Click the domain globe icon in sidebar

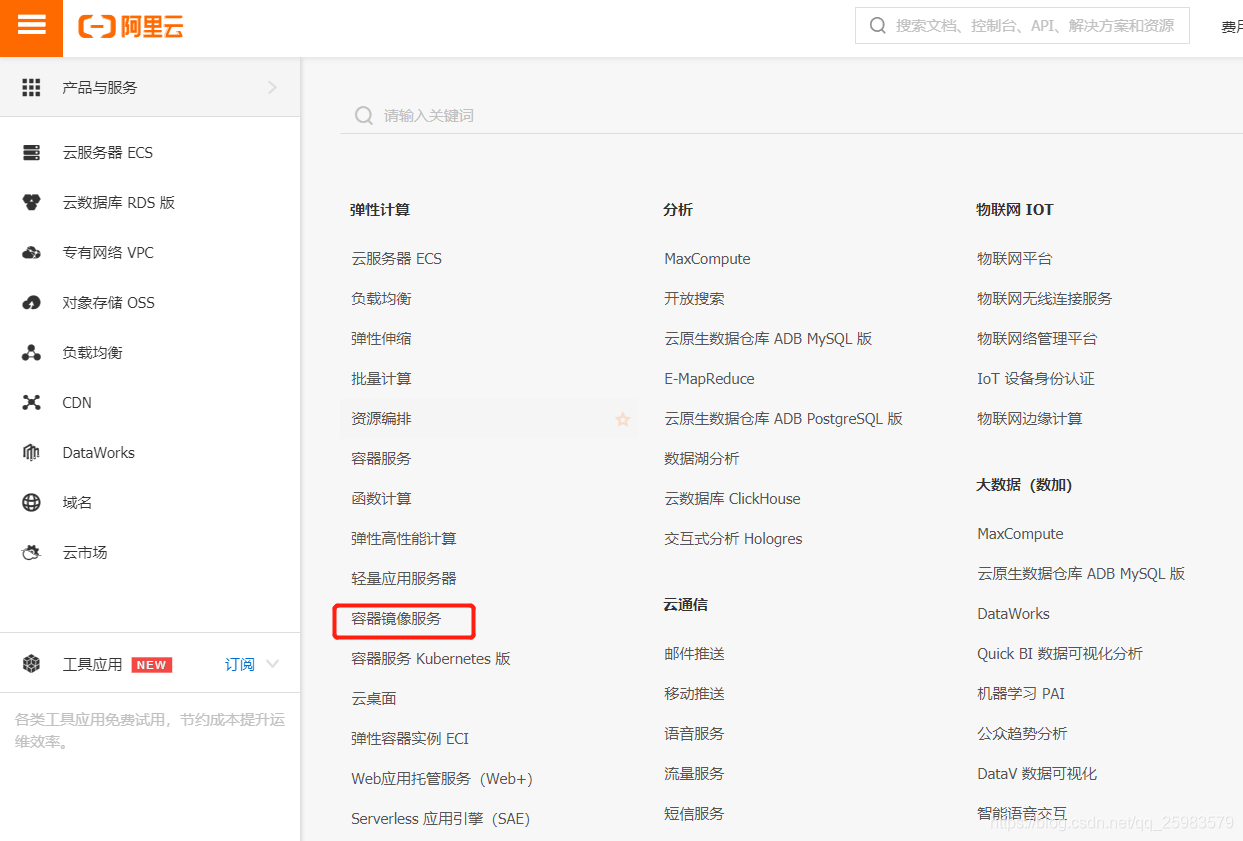[31, 503]
